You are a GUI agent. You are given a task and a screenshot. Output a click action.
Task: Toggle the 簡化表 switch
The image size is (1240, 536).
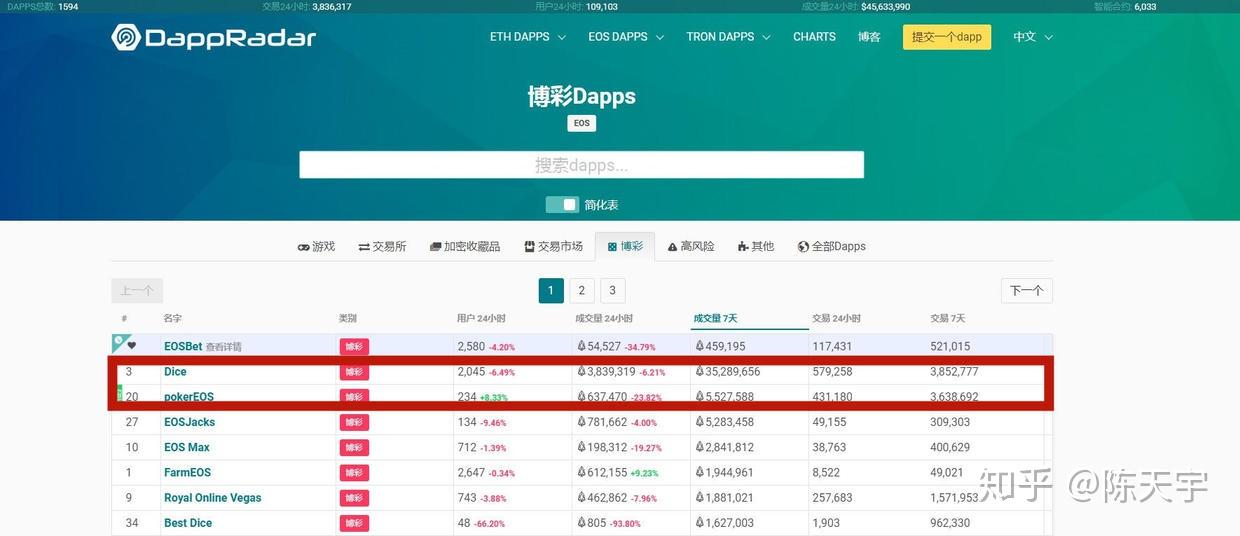562,205
